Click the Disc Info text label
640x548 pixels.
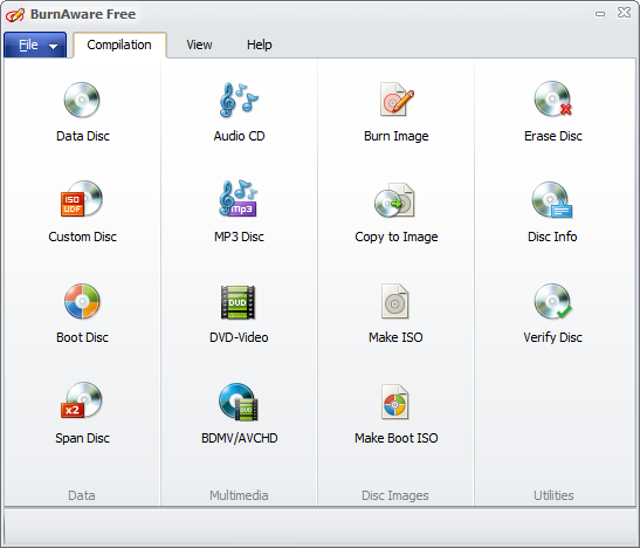[552, 237]
